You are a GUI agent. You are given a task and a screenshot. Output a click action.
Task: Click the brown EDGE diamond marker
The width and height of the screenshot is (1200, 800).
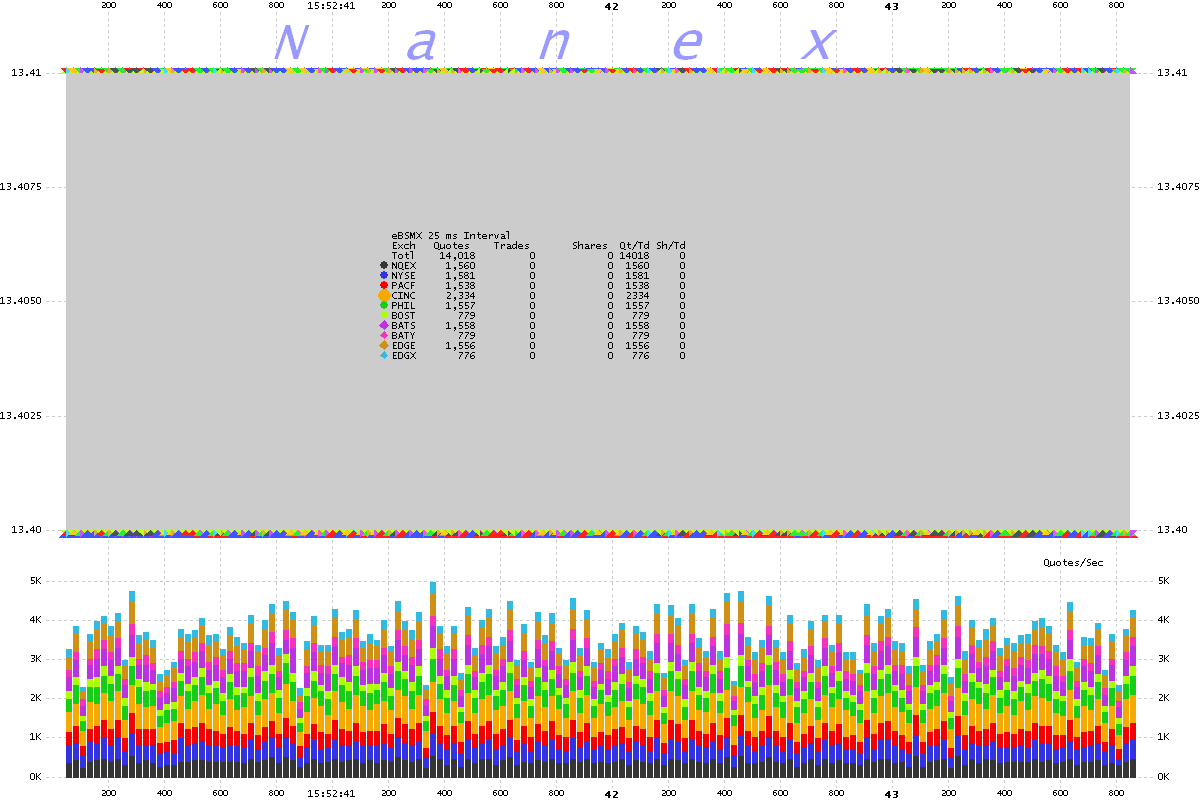384,345
